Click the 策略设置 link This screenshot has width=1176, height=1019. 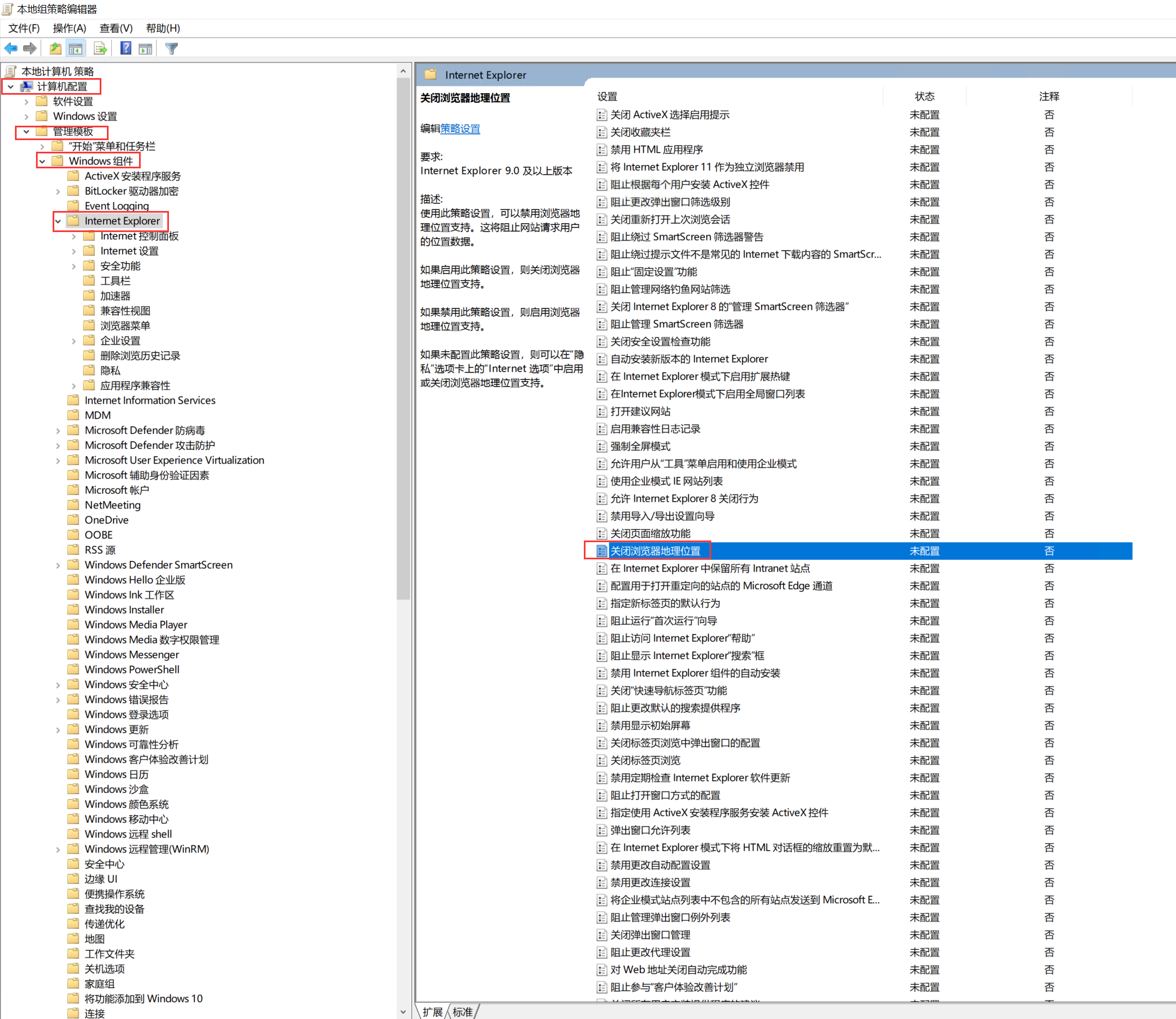click(x=459, y=129)
